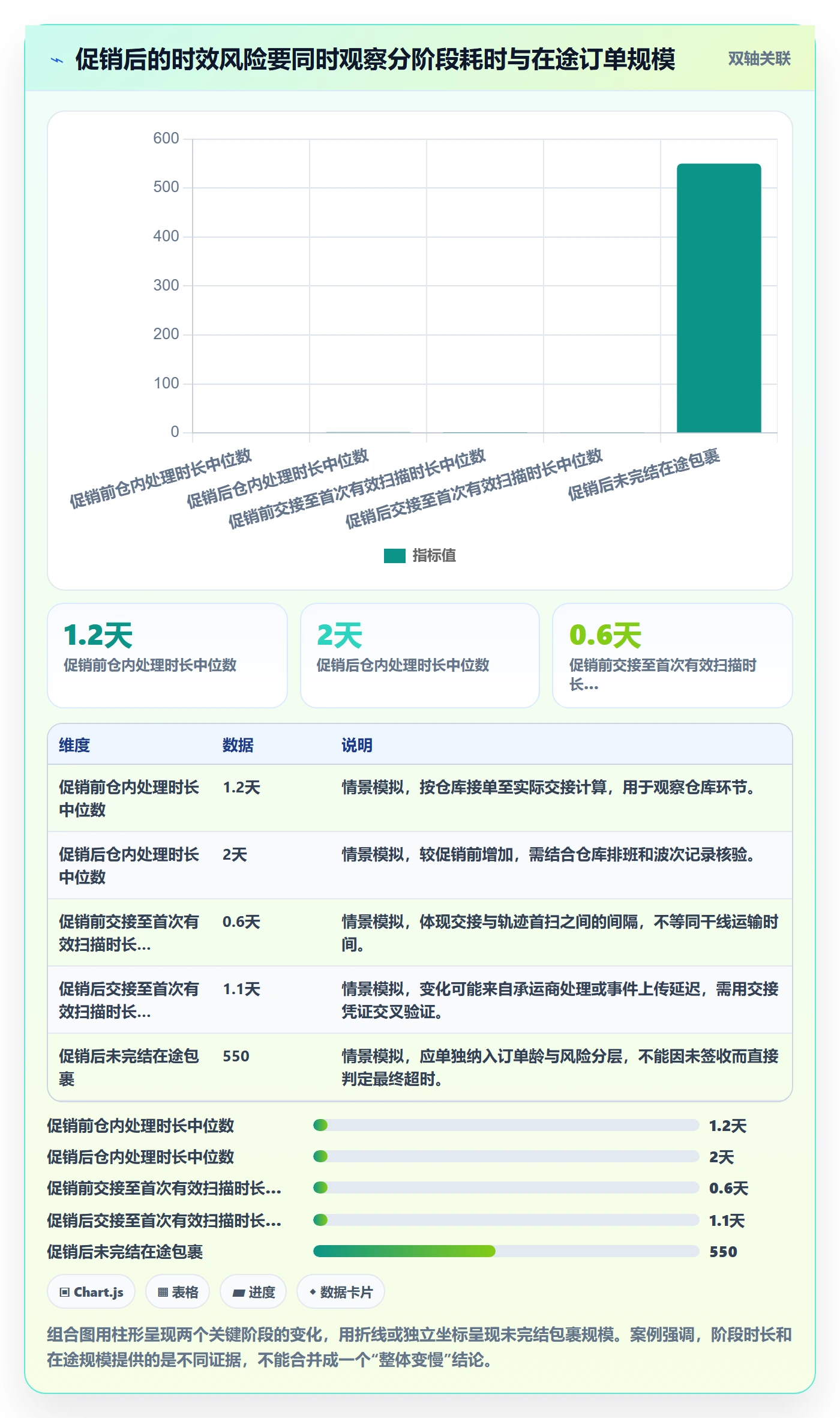Click the 进度 tag chip

point(253,1291)
